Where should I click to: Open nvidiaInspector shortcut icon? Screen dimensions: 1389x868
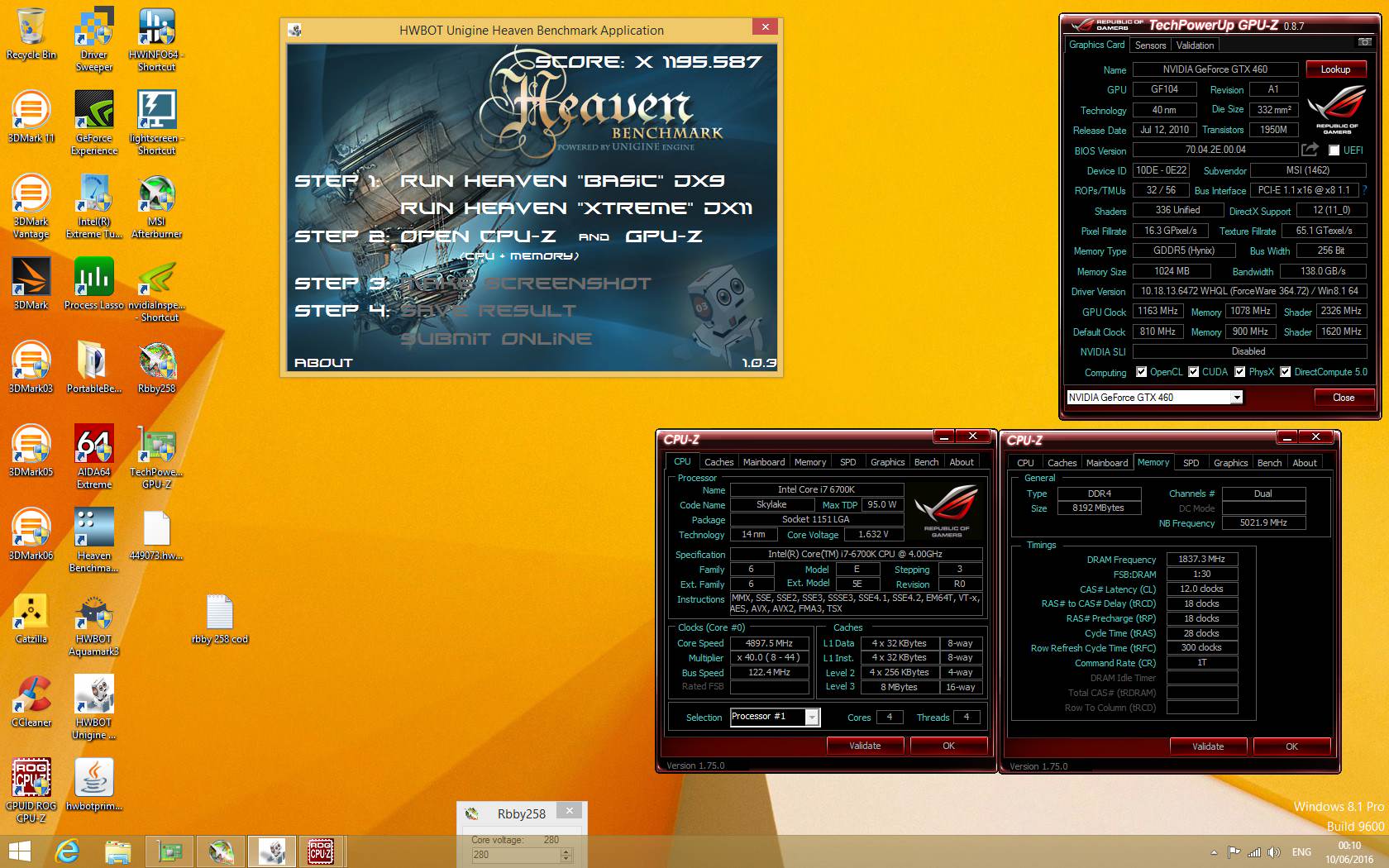point(156,289)
